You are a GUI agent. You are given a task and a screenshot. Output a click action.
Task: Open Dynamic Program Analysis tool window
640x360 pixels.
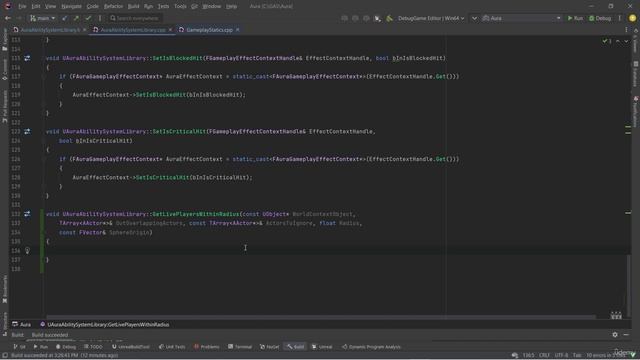click(x=371, y=347)
